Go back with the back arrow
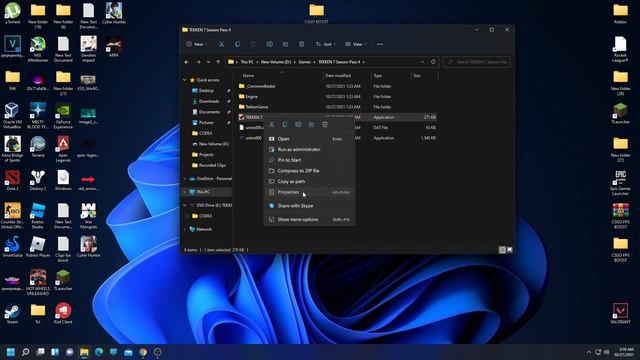 pos(187,62)
